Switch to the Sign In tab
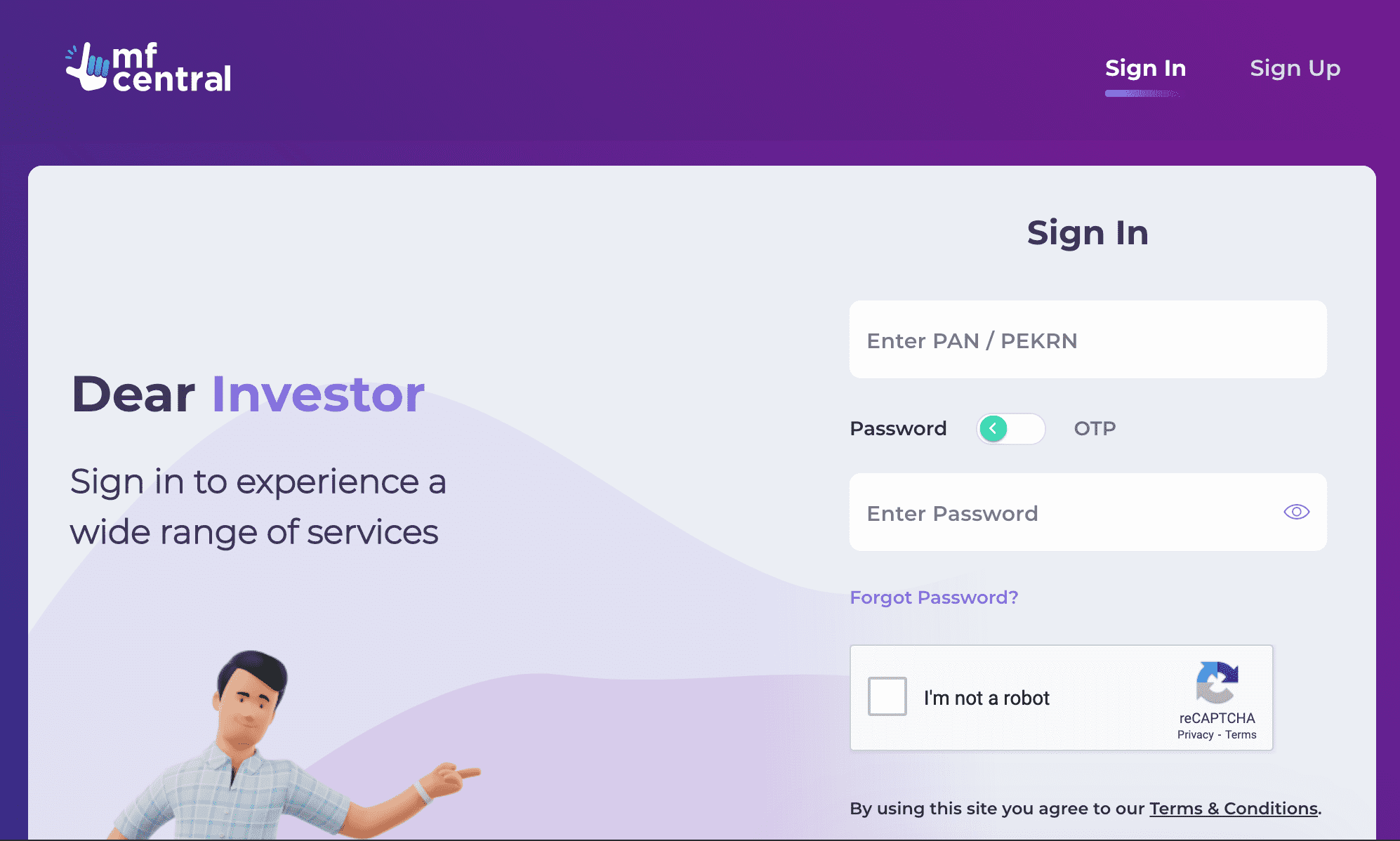The image size is (1400, 841). pos(1145,68)
